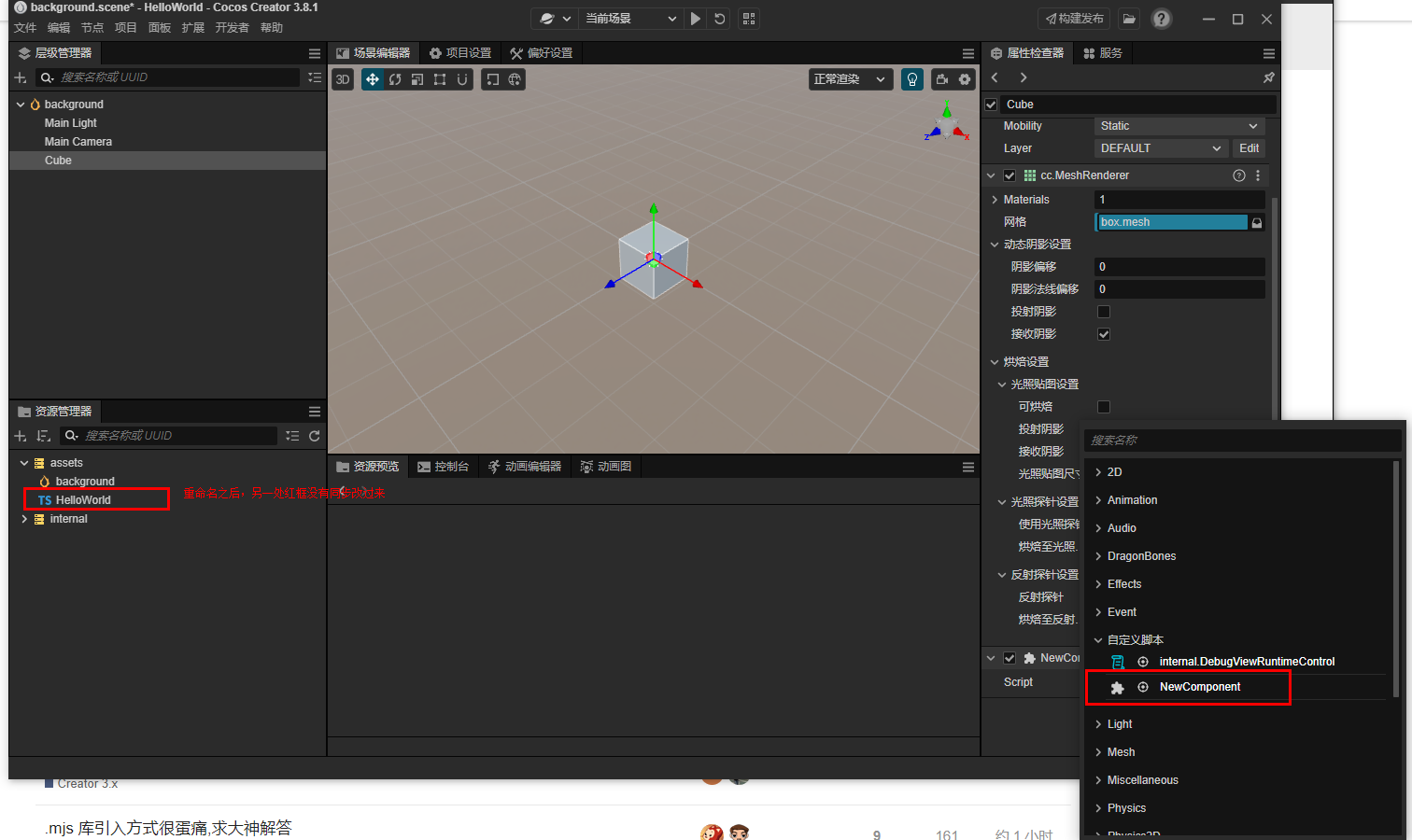This screenshot has width=1412, height=840.
Task: Click the box.mesh asset picker icon
Action: 1257,222
